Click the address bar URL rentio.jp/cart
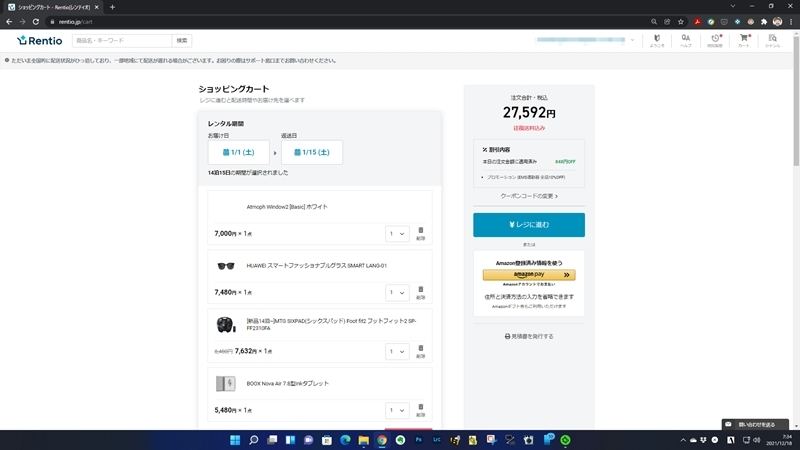Viewport: 800px width, 450px height. pos(76,22)
